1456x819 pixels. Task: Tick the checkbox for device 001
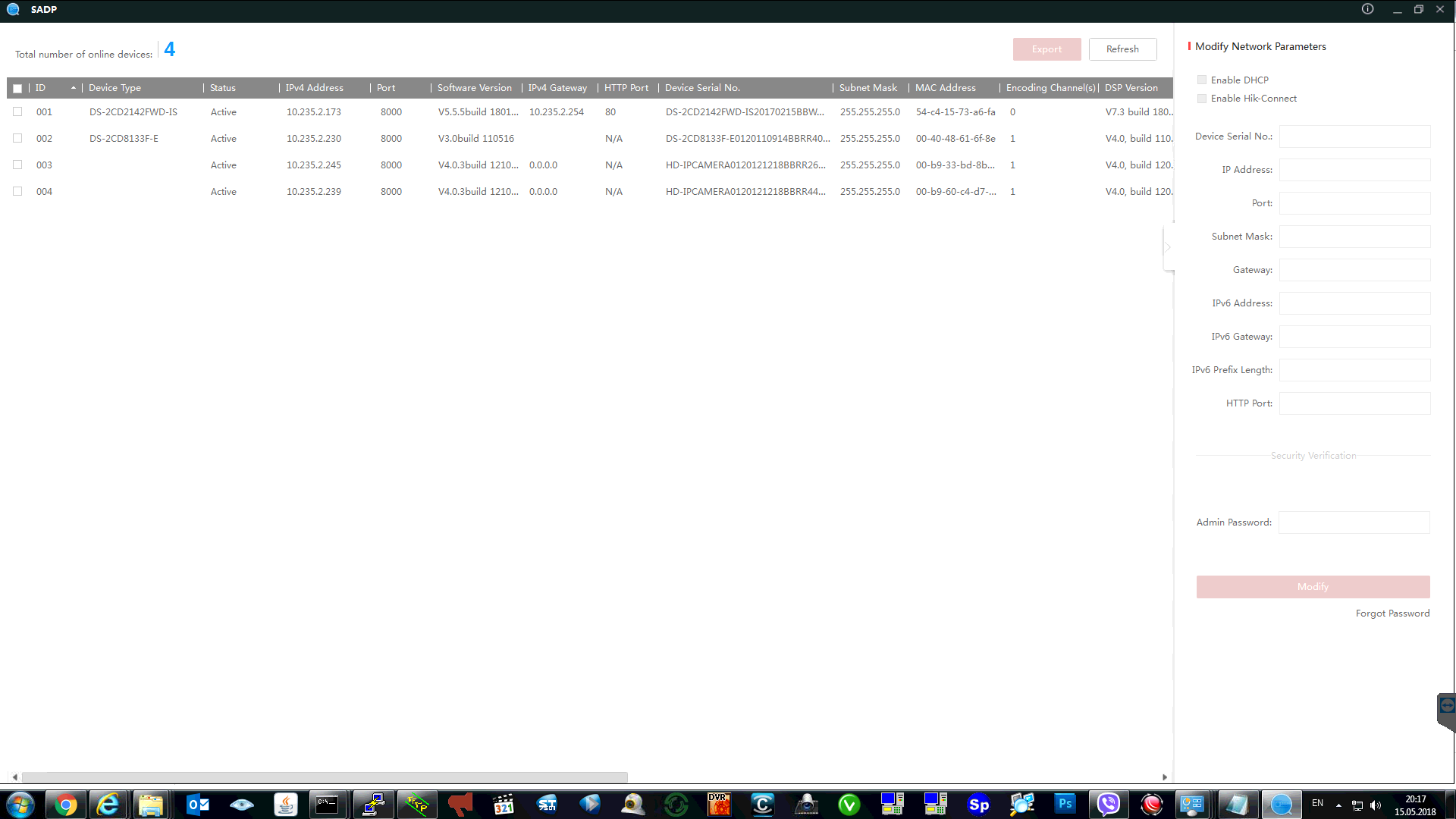pyautogui.click(x=17, y=111)
